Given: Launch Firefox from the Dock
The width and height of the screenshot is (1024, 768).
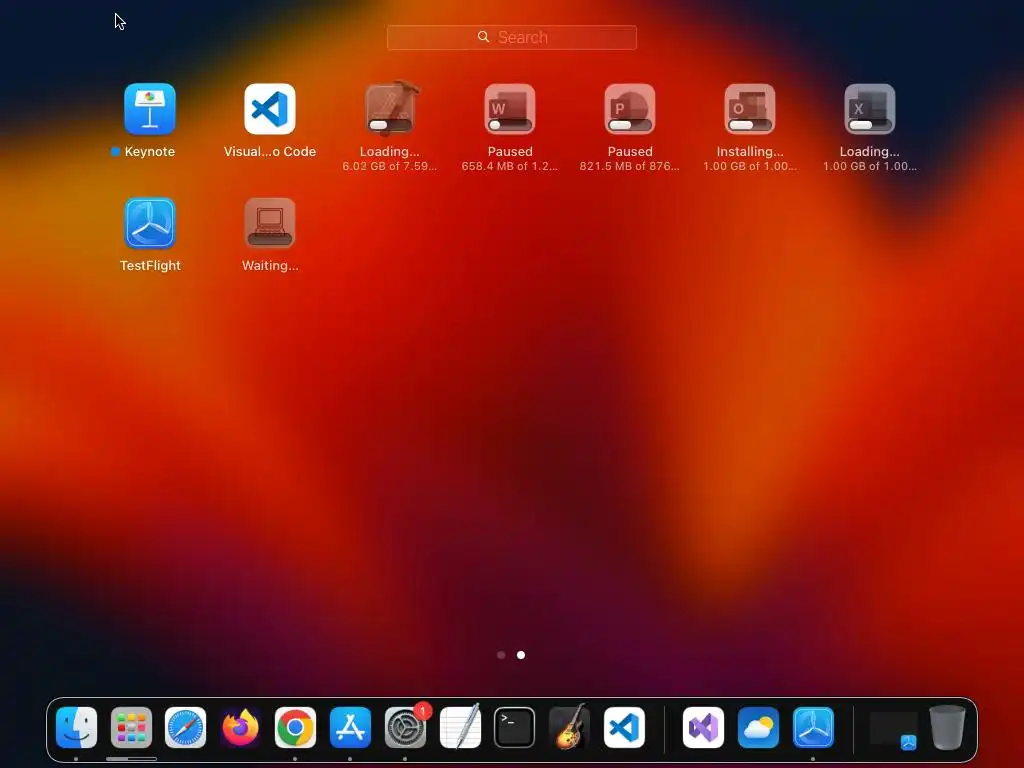Looking at the screenshot, I should (240, 728).
